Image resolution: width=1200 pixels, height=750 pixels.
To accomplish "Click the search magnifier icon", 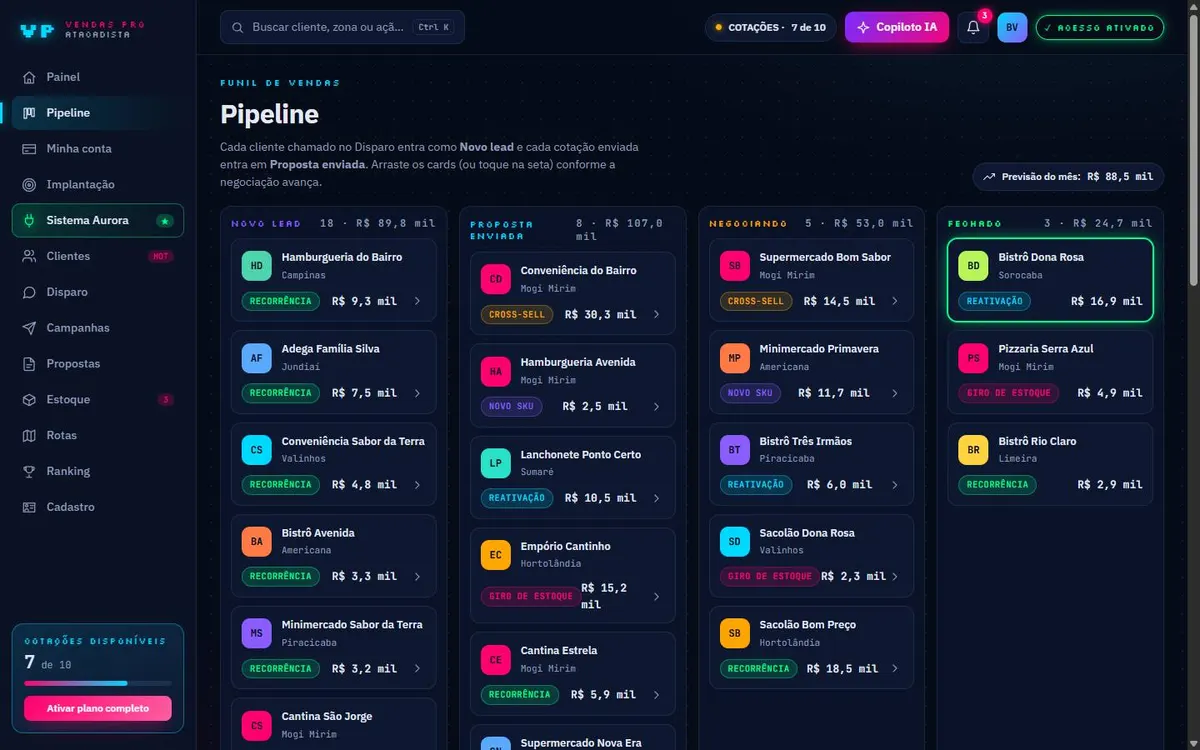I will click(x=238, y=28).
